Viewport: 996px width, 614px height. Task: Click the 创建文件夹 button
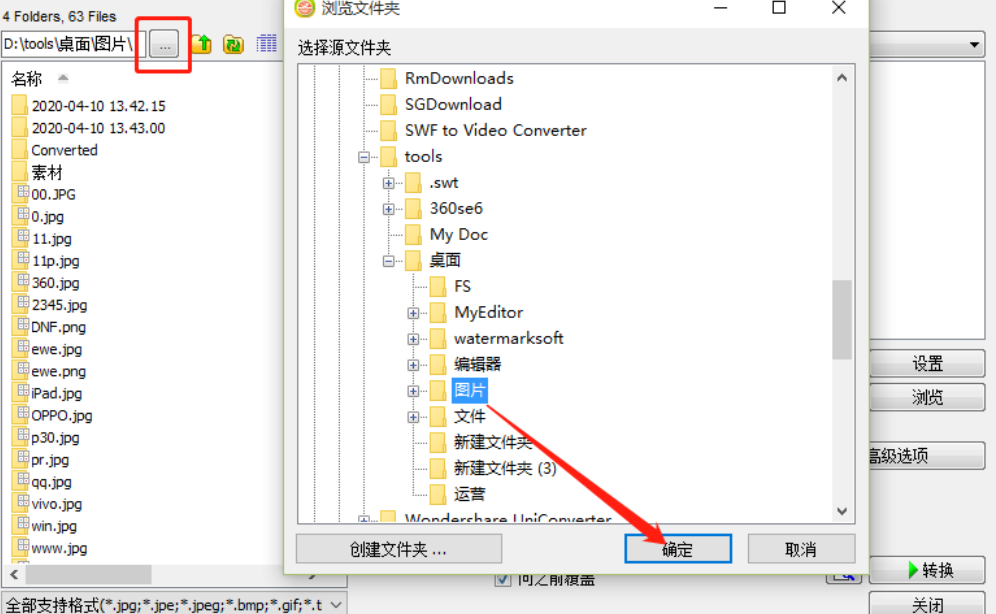point(399,549)
